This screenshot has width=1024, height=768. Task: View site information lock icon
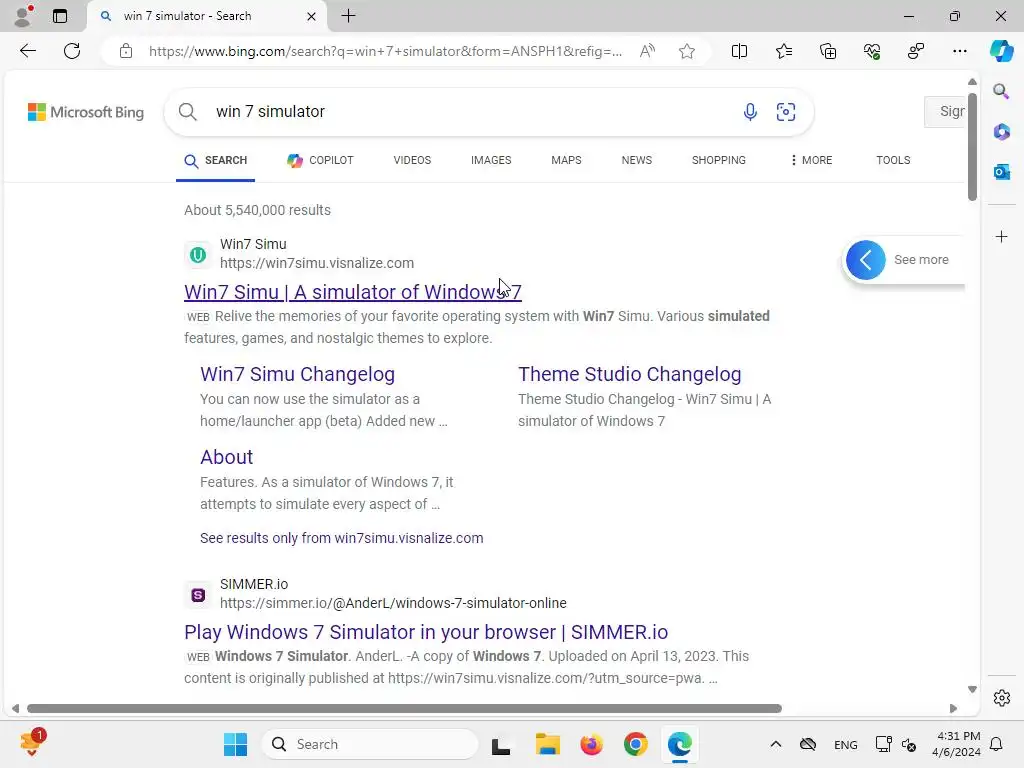tap(126, 51)
